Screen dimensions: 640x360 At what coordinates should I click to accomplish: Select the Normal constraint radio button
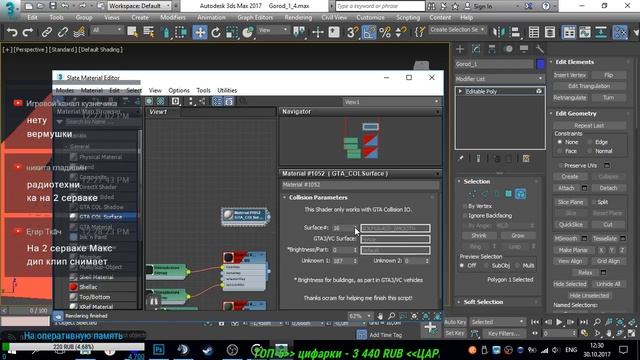[590, 151]
